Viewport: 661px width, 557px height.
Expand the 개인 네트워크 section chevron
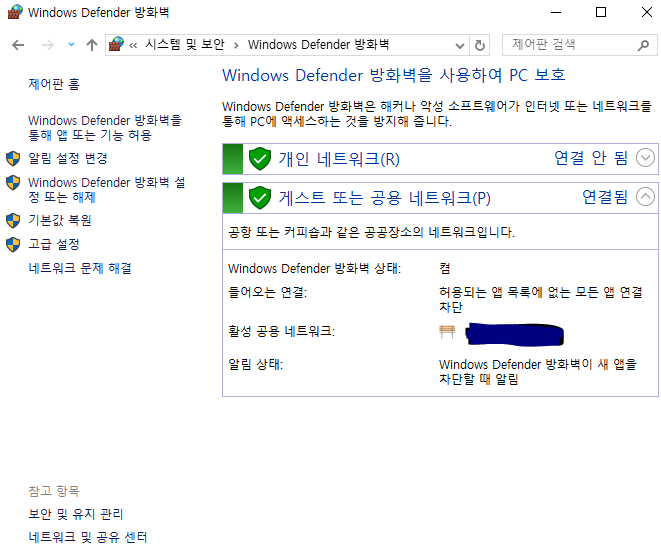click(645, 158)
